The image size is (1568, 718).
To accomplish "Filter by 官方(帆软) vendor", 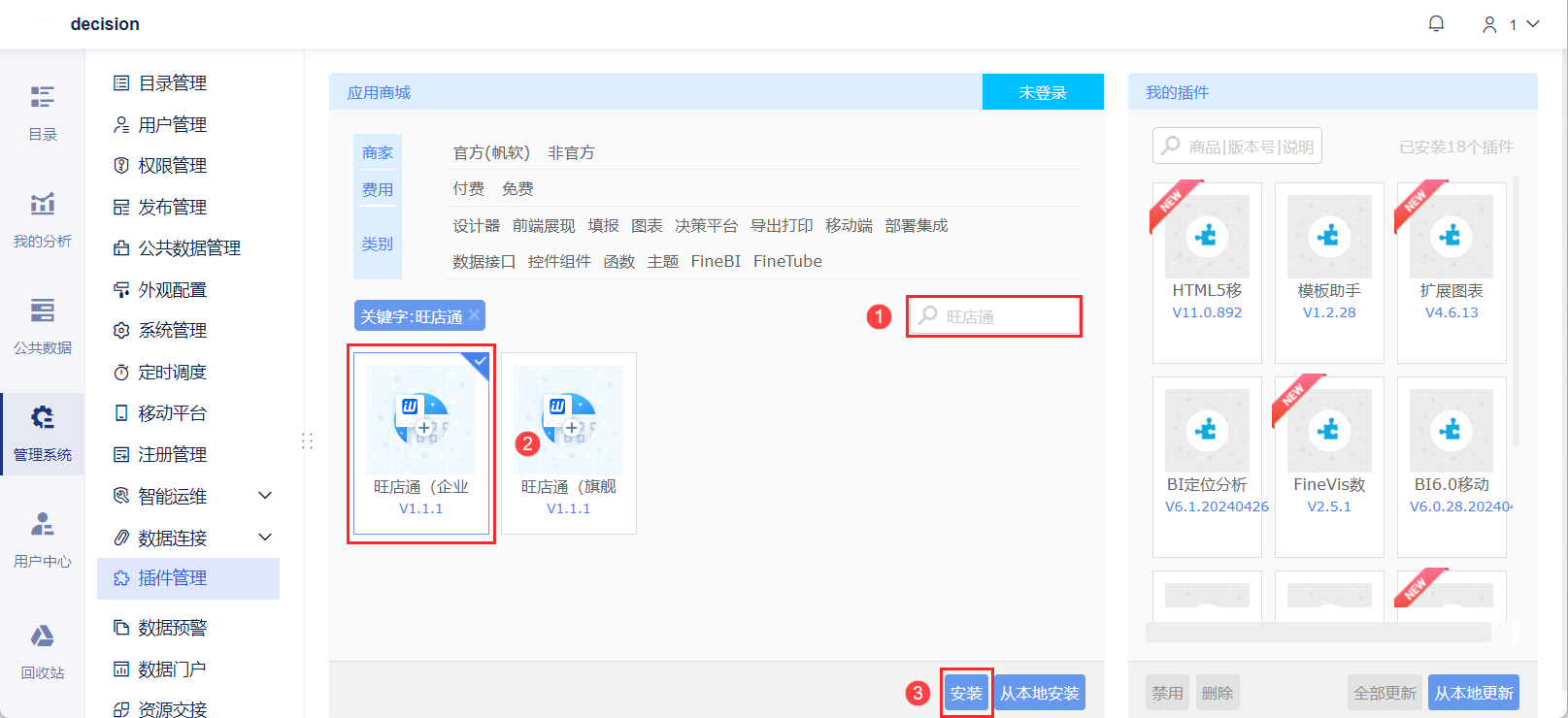I will click(491, 152).
